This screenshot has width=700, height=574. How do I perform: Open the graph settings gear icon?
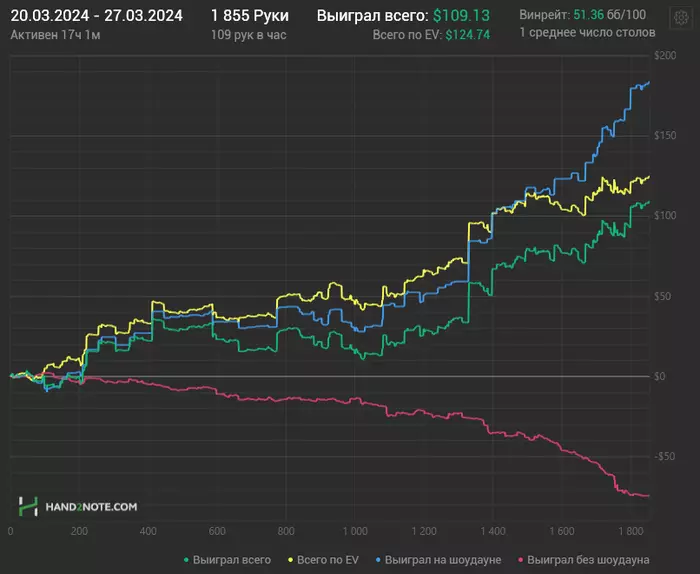click(x=681, y=18)
